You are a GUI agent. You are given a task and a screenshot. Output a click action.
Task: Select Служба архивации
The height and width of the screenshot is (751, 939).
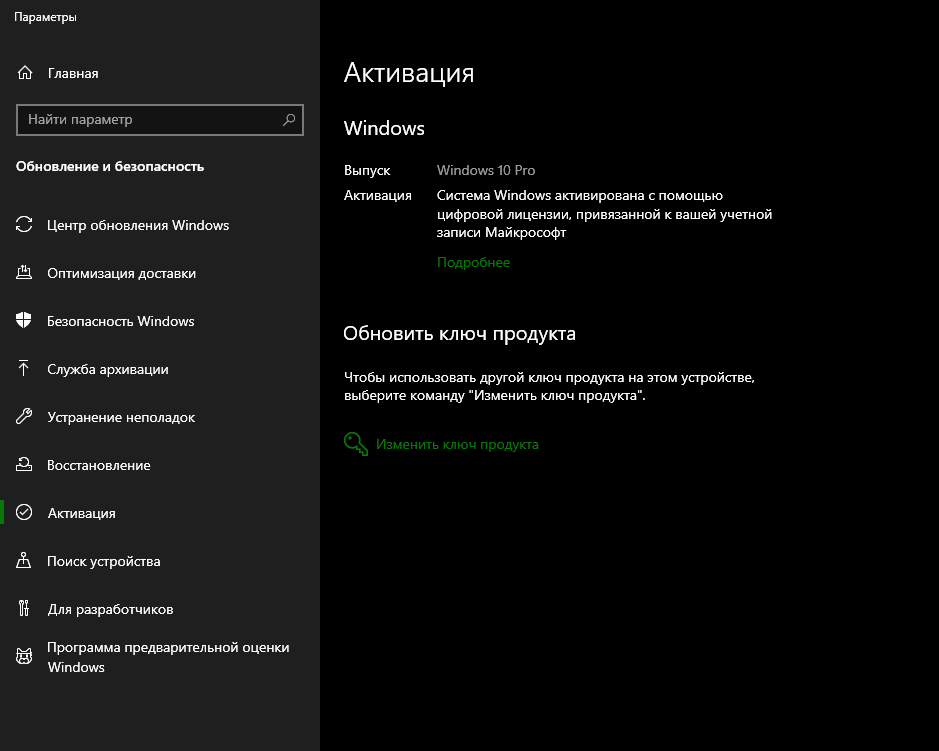click(x=108, y=369)
